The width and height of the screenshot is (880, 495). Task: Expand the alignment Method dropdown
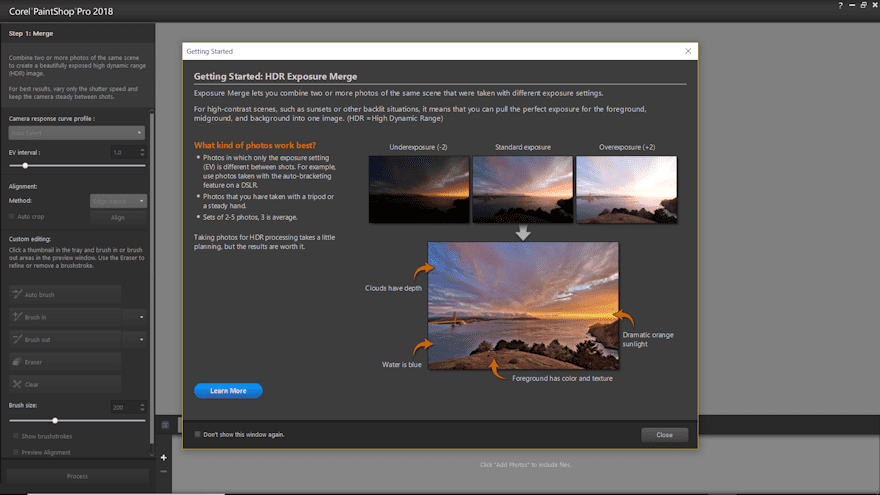[118, 201]
